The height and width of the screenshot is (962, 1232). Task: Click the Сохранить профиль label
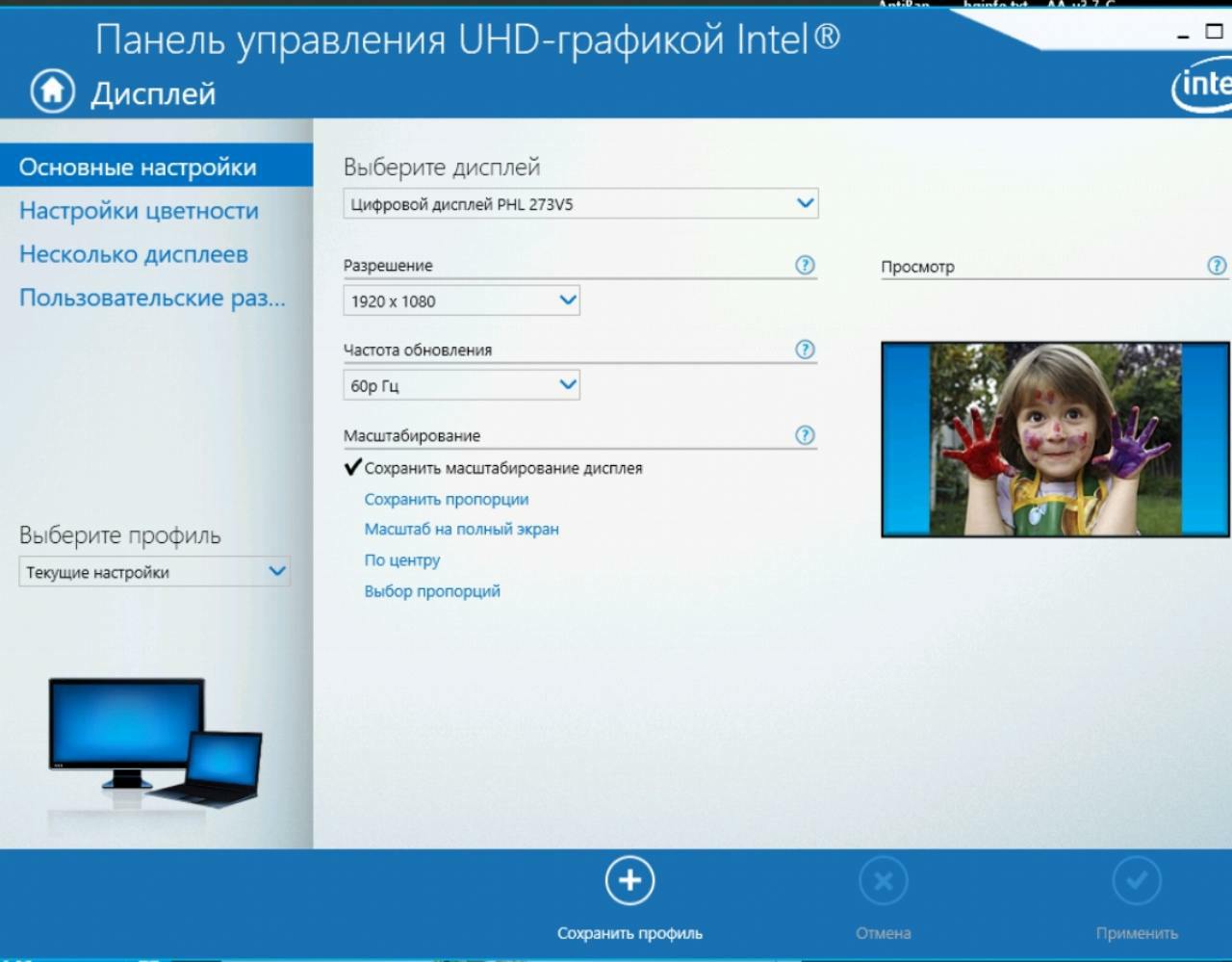tap(629, 933)
